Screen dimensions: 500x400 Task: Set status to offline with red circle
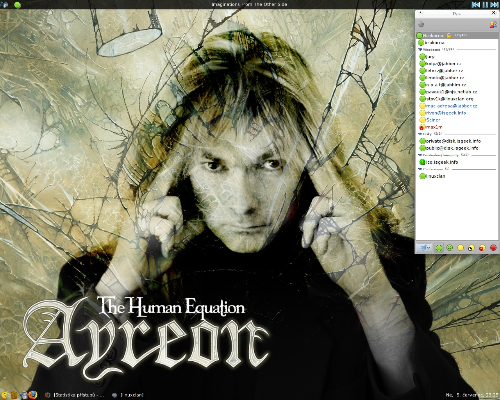(x=493, y=248)
